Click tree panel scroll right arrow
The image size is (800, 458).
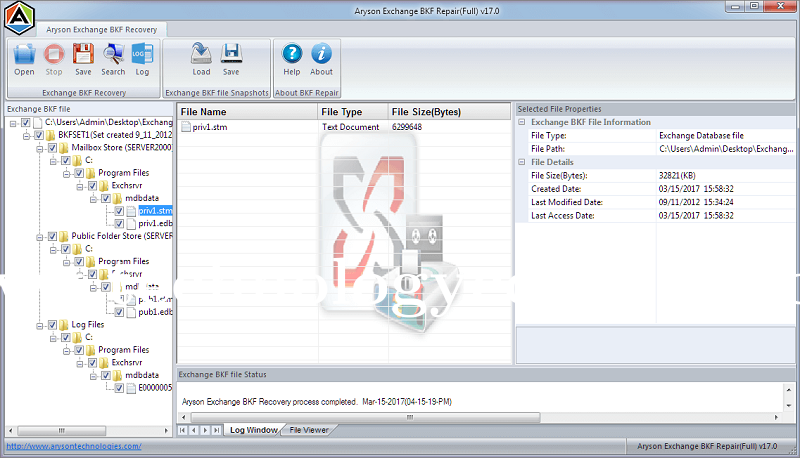point(166,431)
